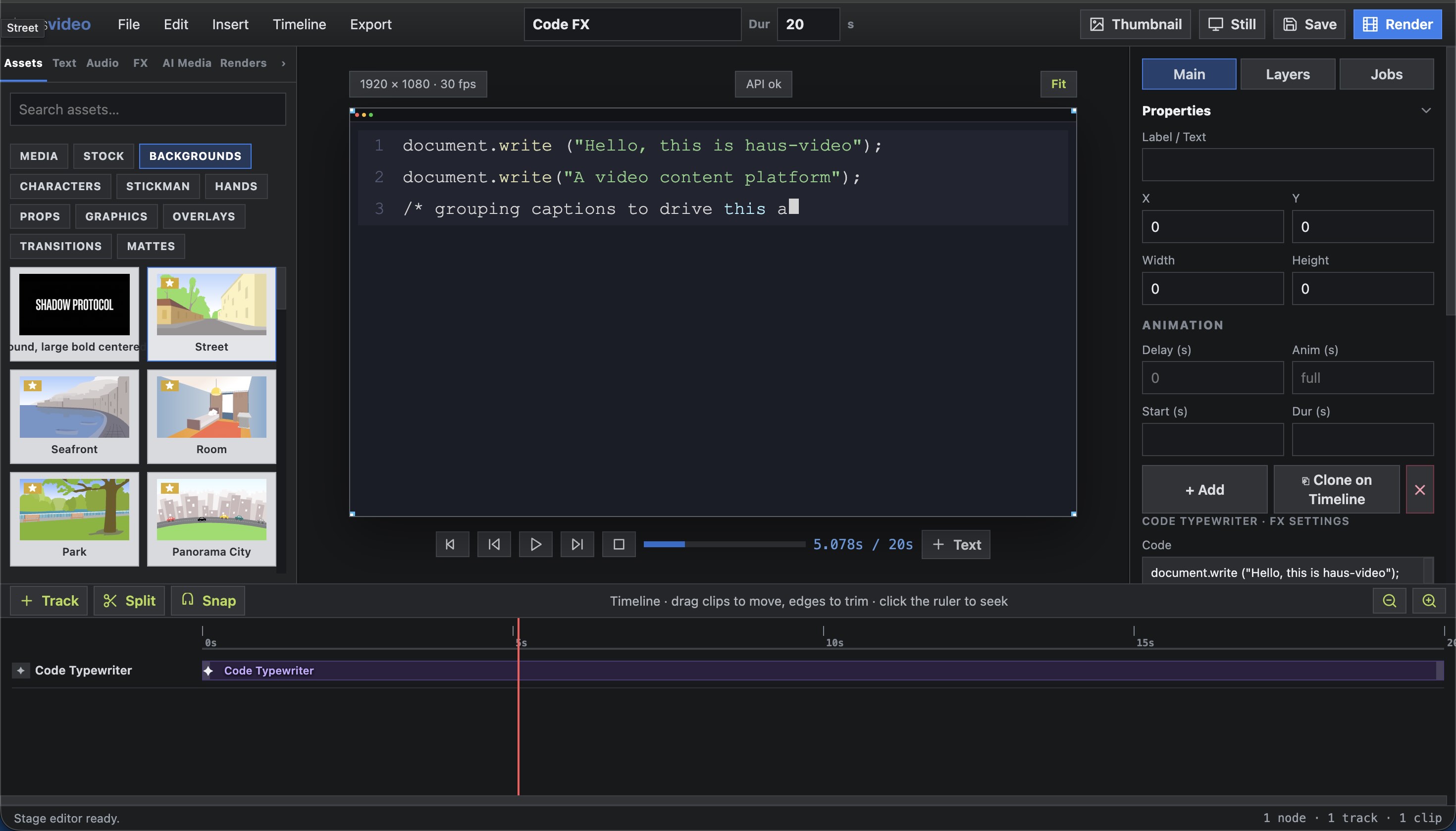Screen dimensions: 1456x831
Task: Filter assets by PROPS
Action: [x=40, y=217]
